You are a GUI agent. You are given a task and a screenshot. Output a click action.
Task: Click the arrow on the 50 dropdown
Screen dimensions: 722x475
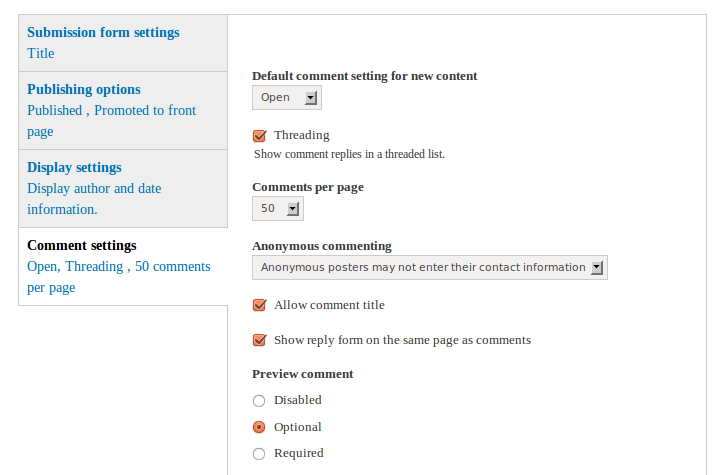click(x=293, y=208)
